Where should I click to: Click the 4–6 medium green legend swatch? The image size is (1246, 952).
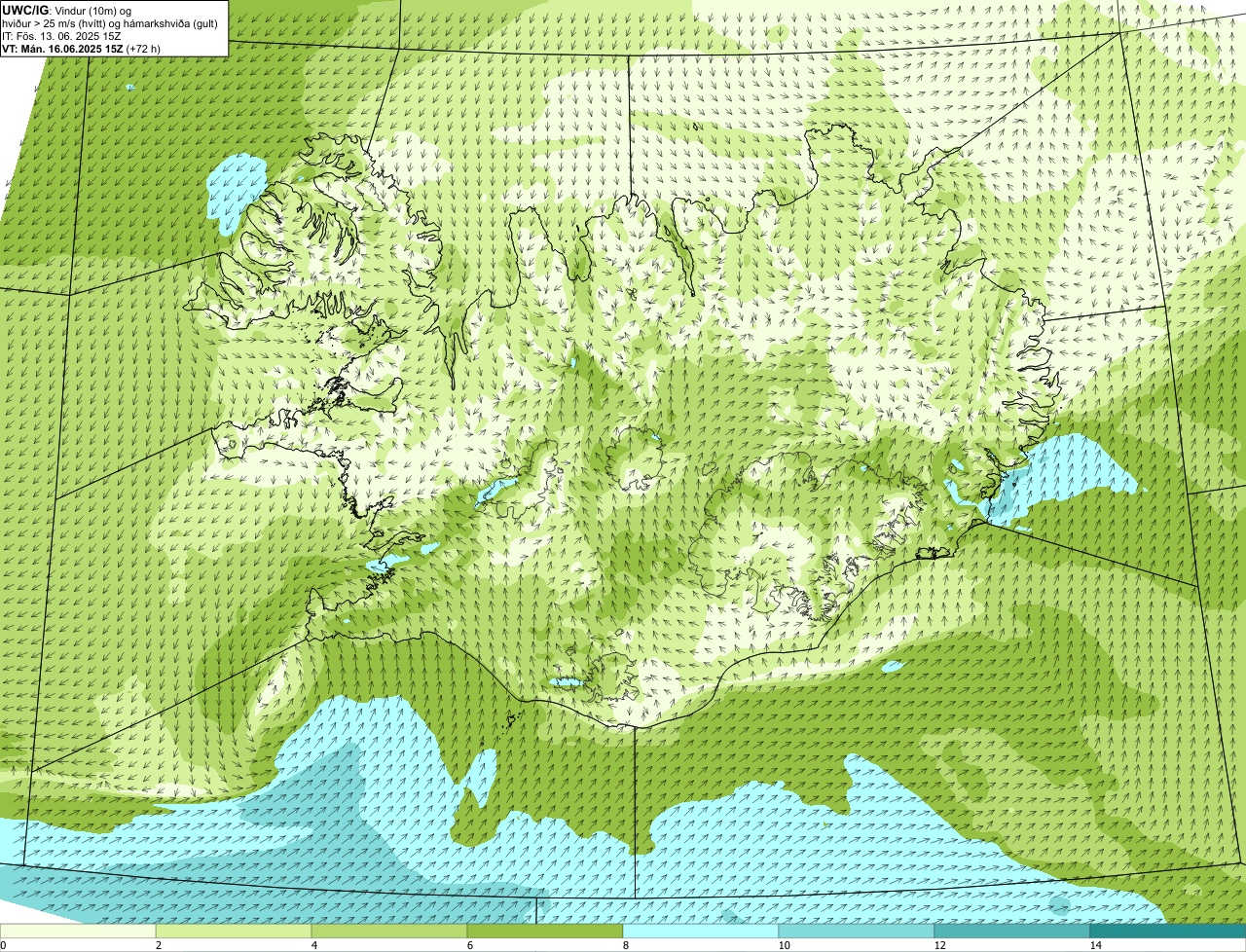389,931
